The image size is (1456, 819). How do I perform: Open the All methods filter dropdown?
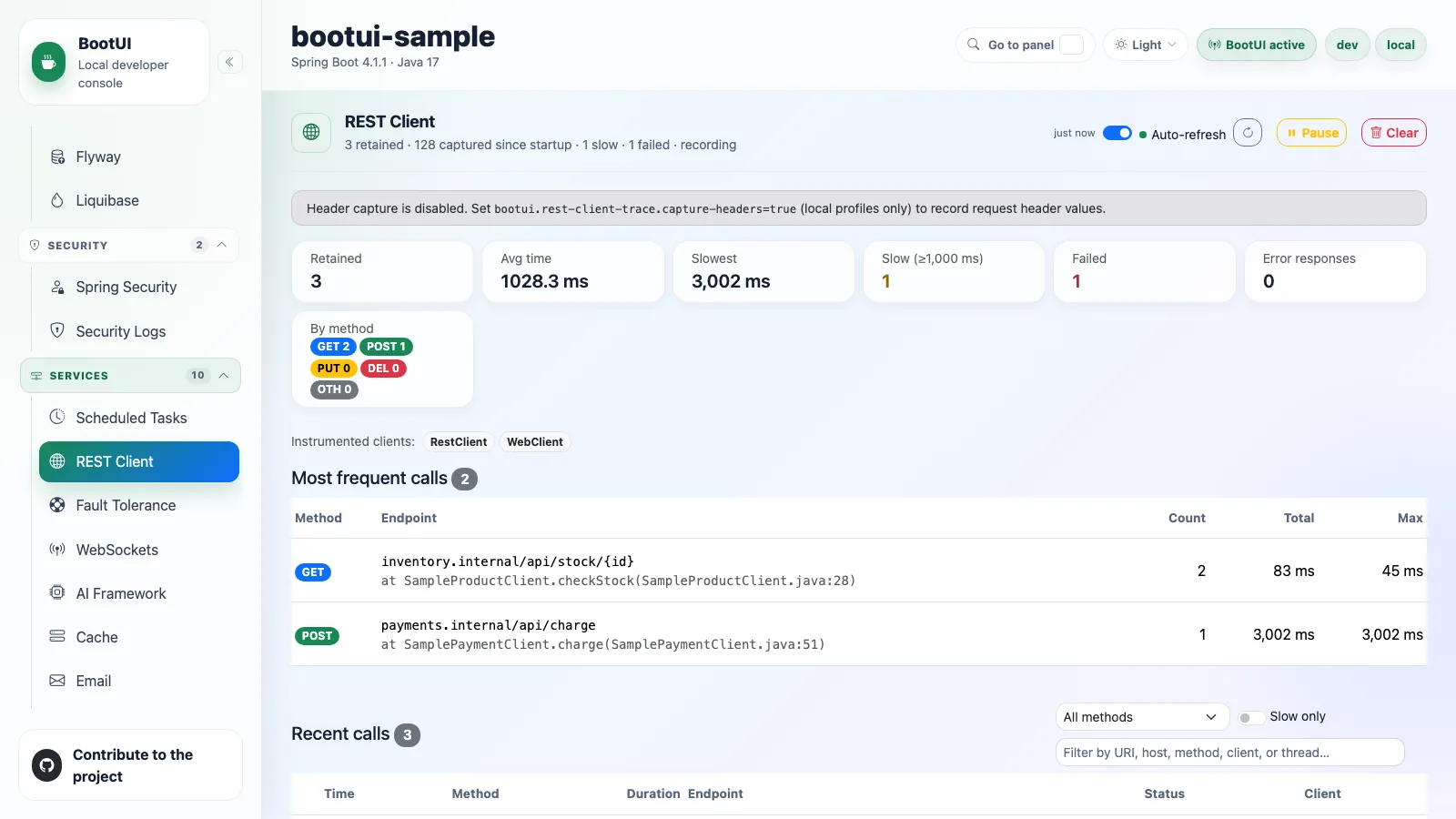click(x=1142, y=717)
